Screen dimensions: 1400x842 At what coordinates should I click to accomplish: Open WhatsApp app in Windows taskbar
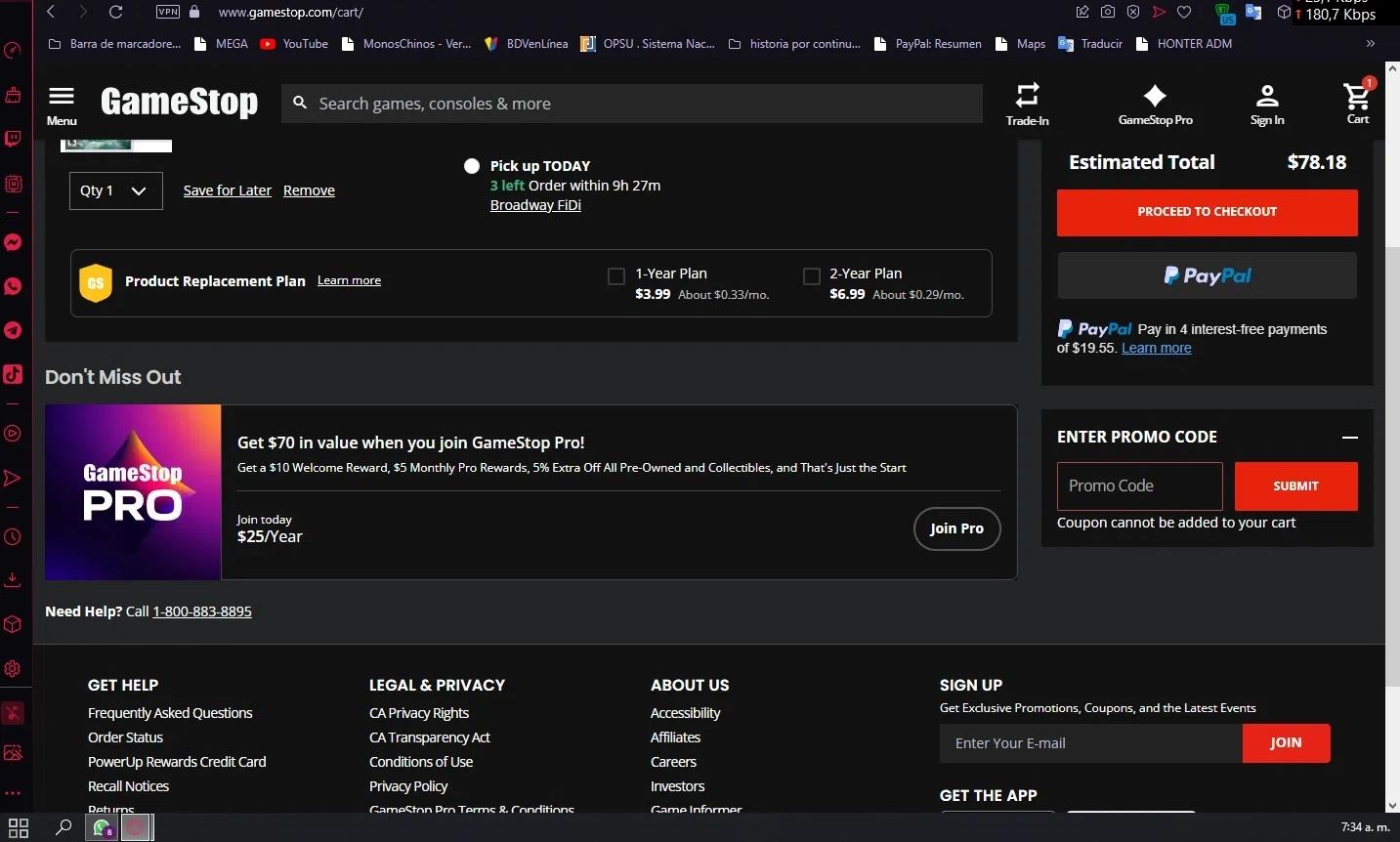[102, 828]
